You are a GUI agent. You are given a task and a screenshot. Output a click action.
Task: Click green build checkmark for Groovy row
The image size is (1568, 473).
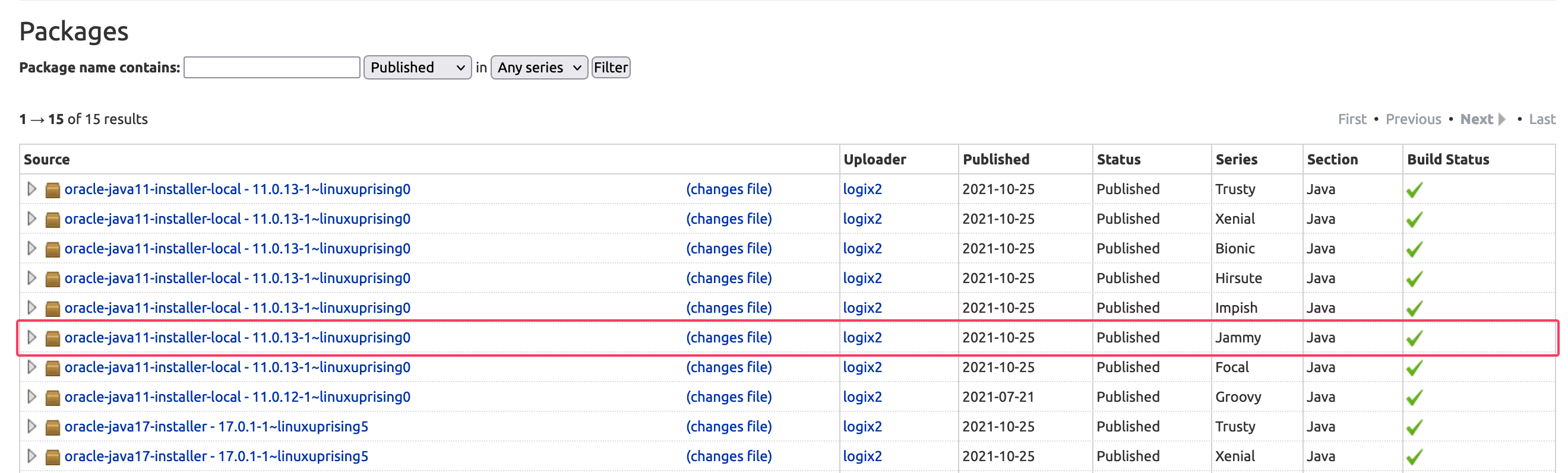1414,398
